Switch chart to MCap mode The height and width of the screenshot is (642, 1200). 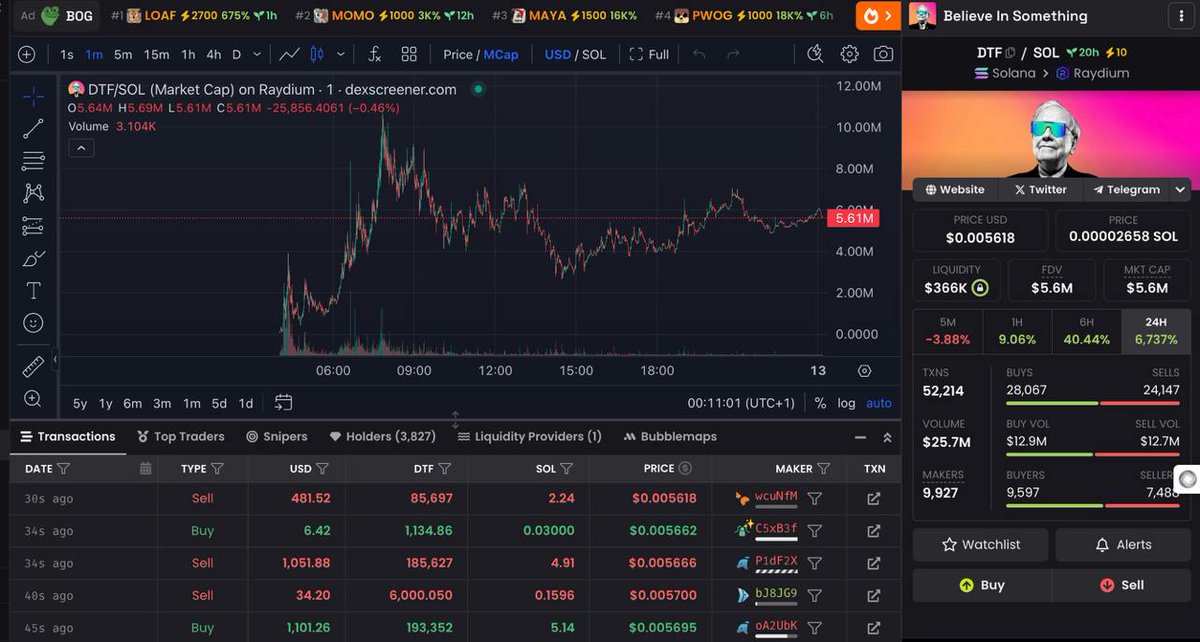click(501, 54)
